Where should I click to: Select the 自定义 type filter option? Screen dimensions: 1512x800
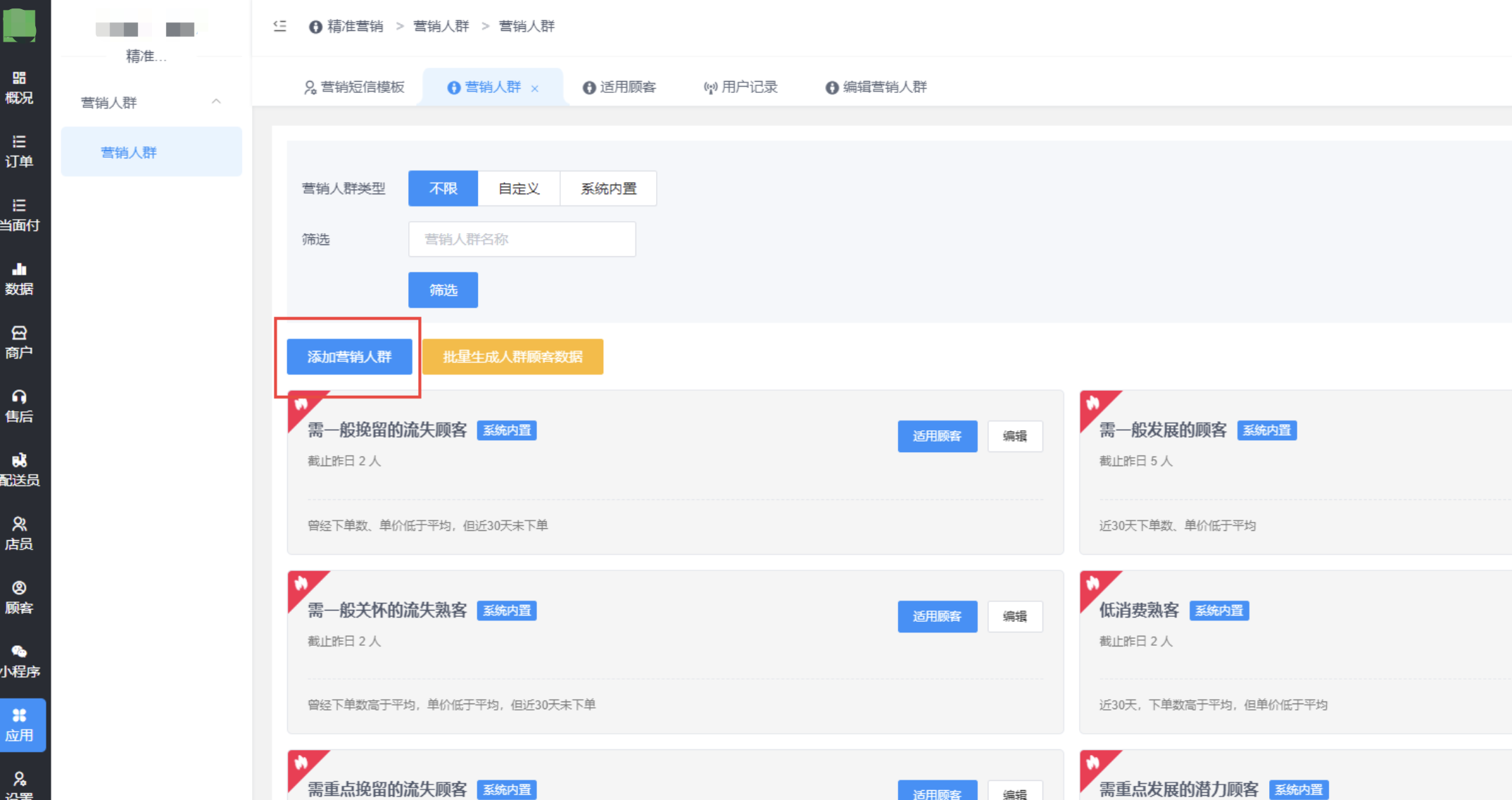[519, 188]
